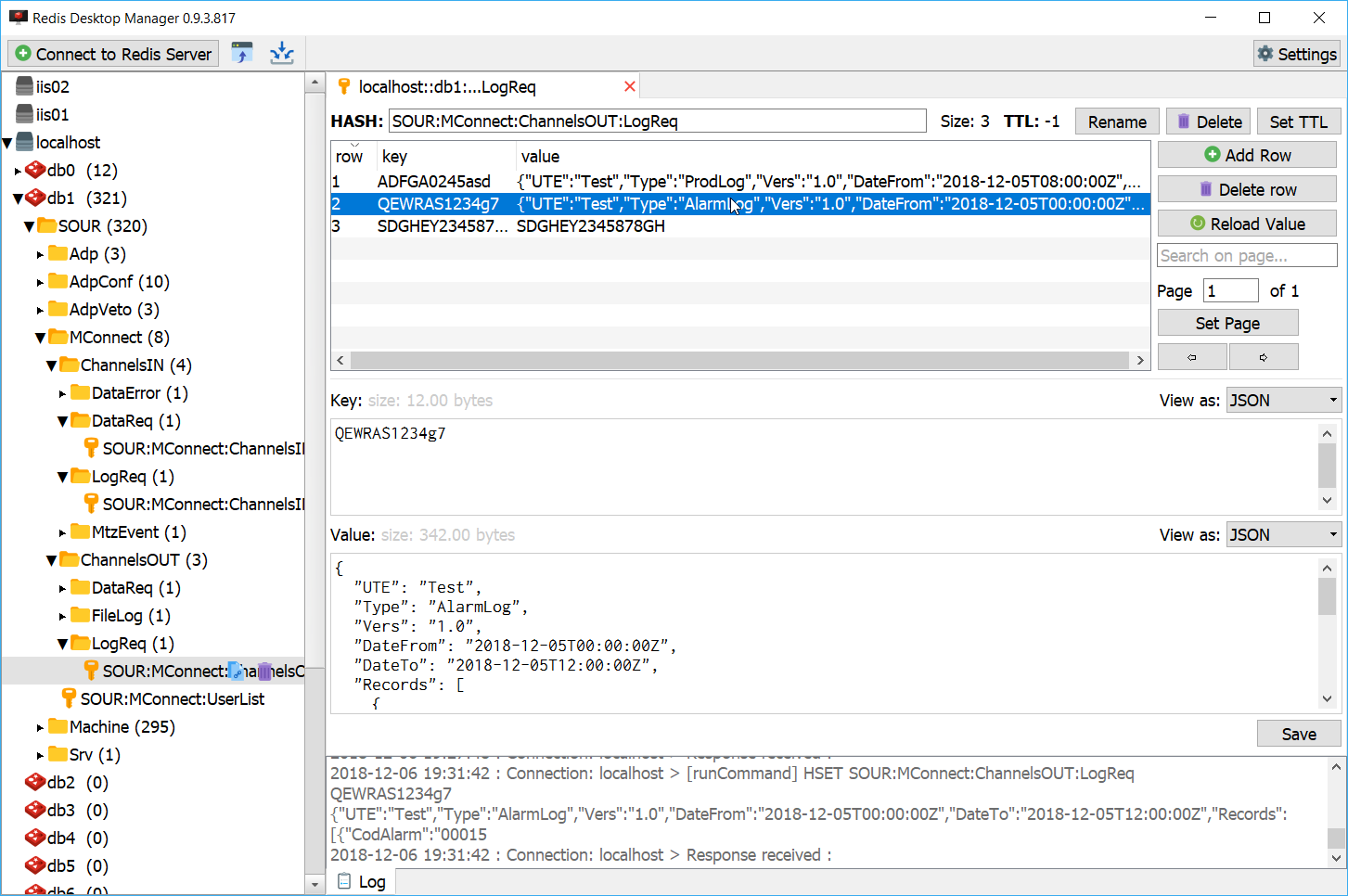Screen dimensions: 1348x896
Task: Click the db4 database icon
Action: [35, 838]
